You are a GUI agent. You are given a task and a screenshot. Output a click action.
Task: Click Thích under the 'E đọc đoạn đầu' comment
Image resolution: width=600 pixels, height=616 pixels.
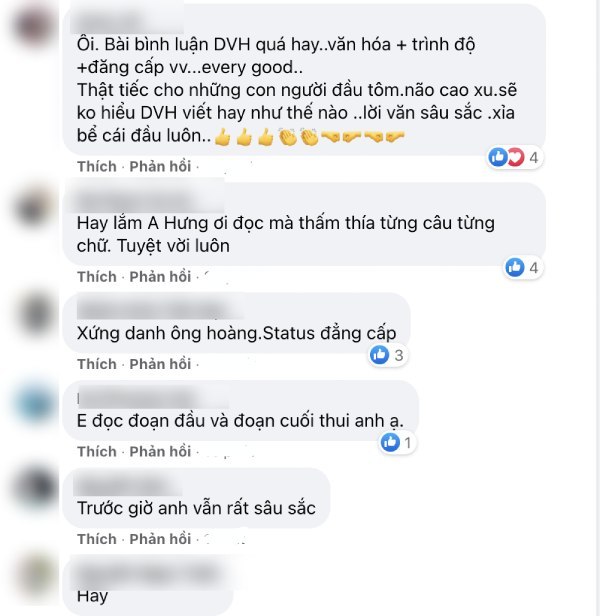(97, 452)
